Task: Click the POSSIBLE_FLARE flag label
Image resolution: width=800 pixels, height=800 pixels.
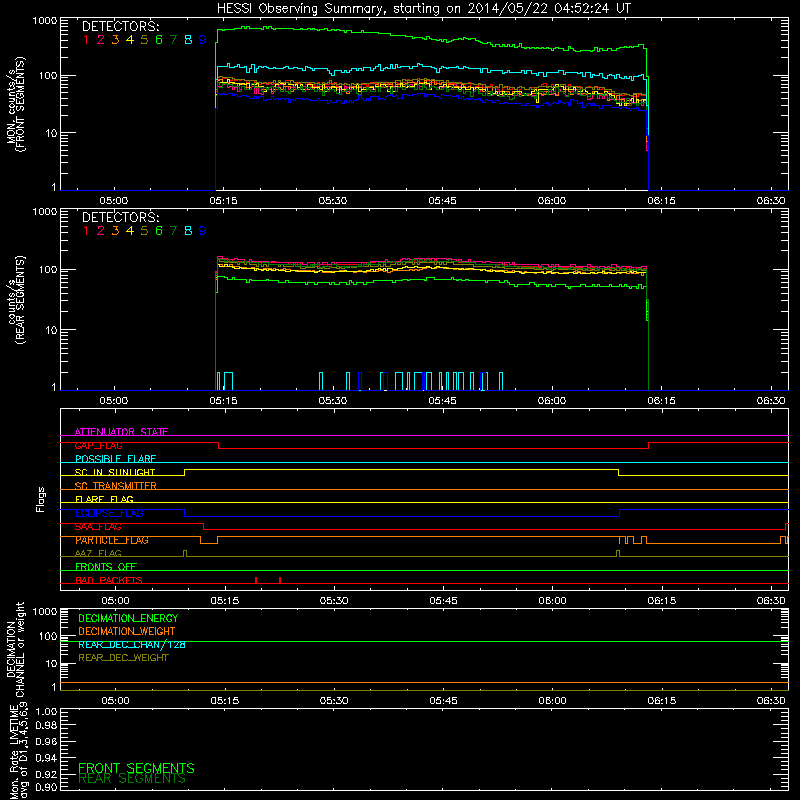Action: [115, 459]
